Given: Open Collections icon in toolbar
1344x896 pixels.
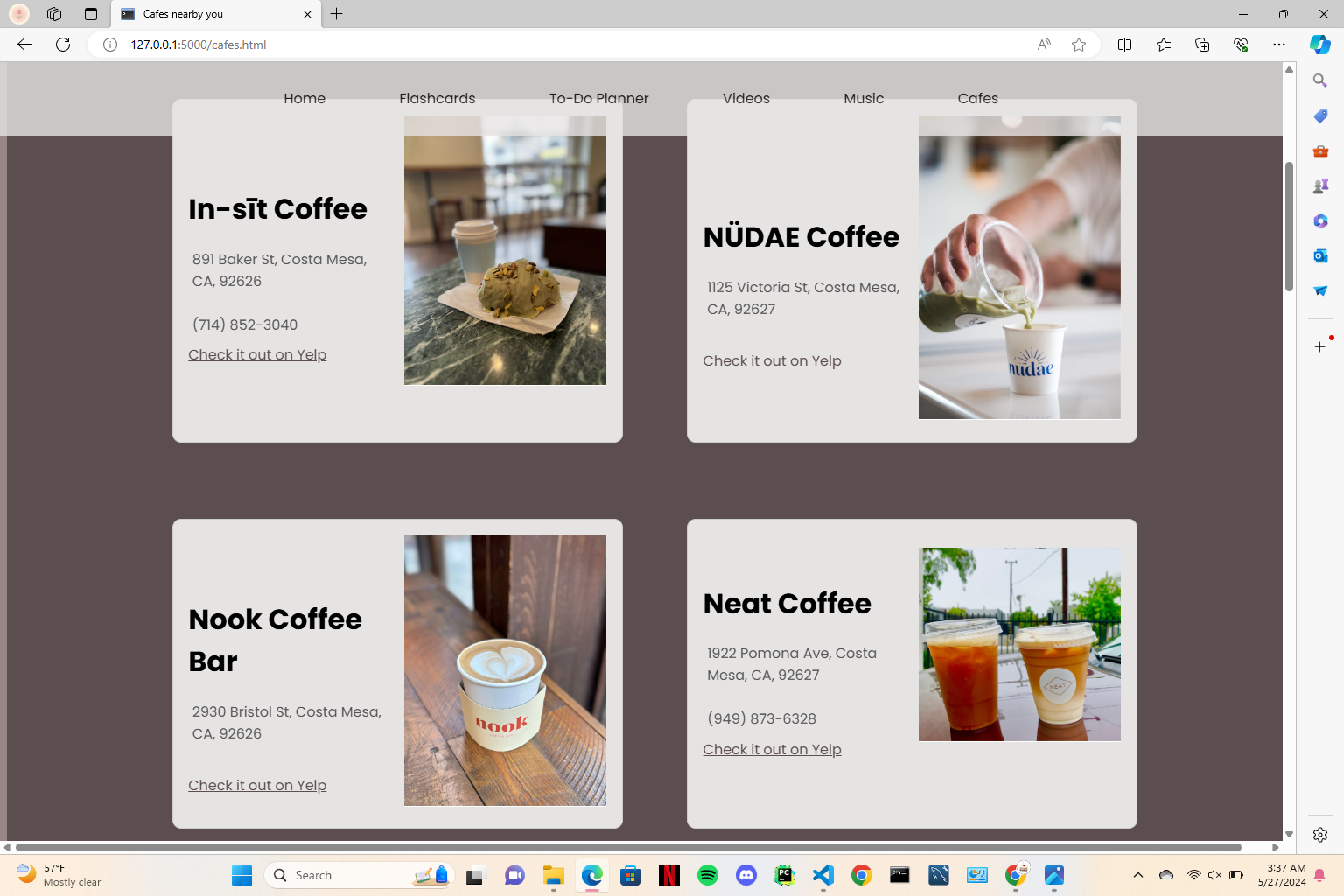Looking at the screenshot, I should (x=1202, y=45).
